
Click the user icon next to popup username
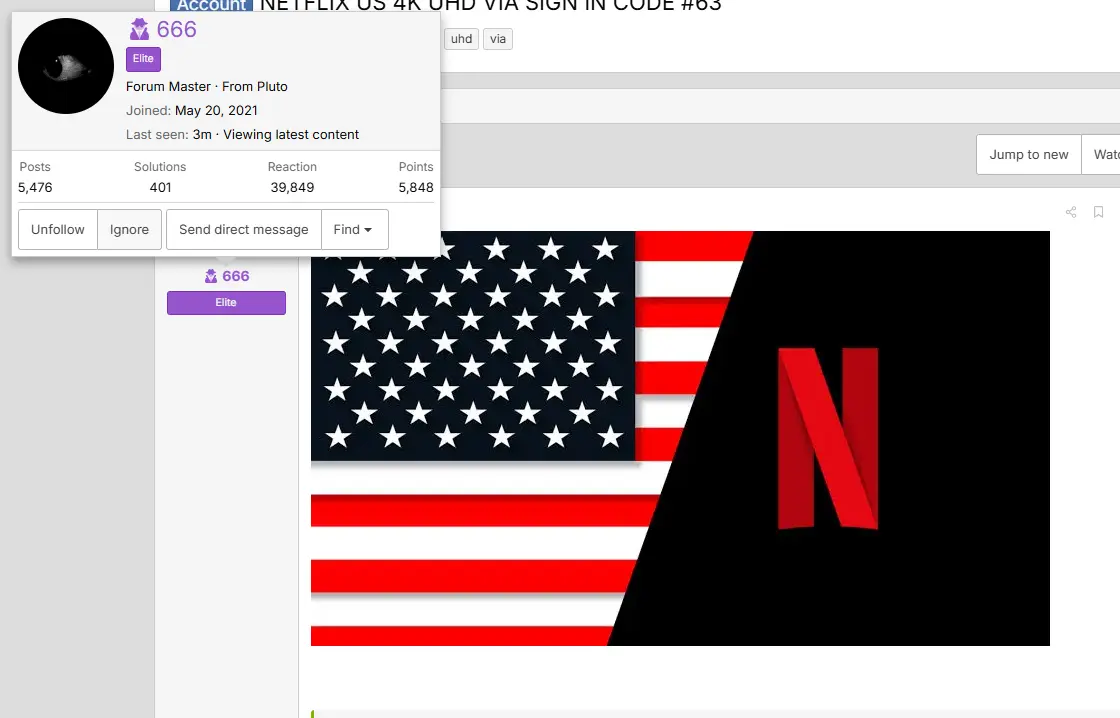click(139, 29)
